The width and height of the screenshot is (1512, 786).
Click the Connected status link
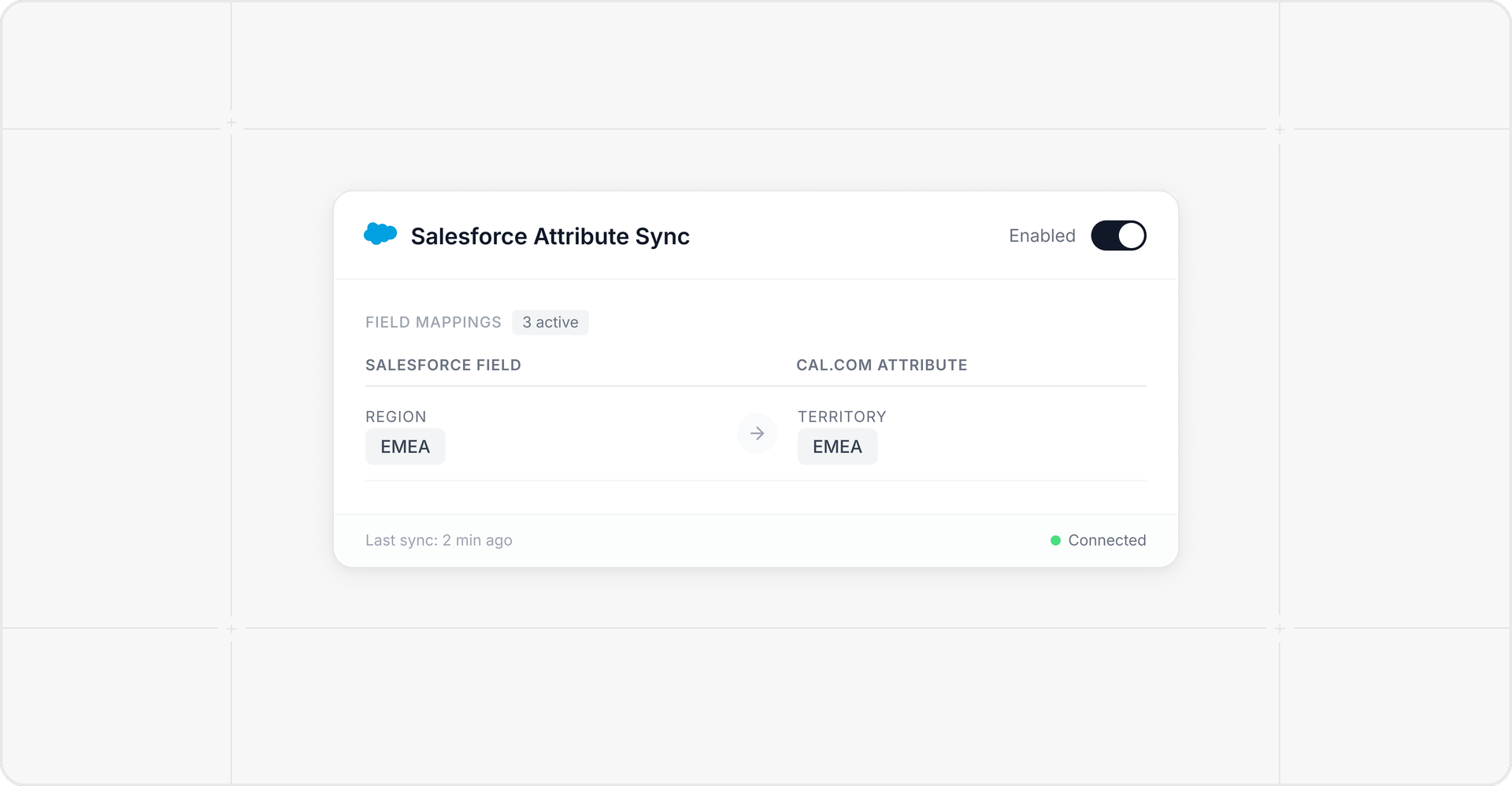click(1106, 540)
